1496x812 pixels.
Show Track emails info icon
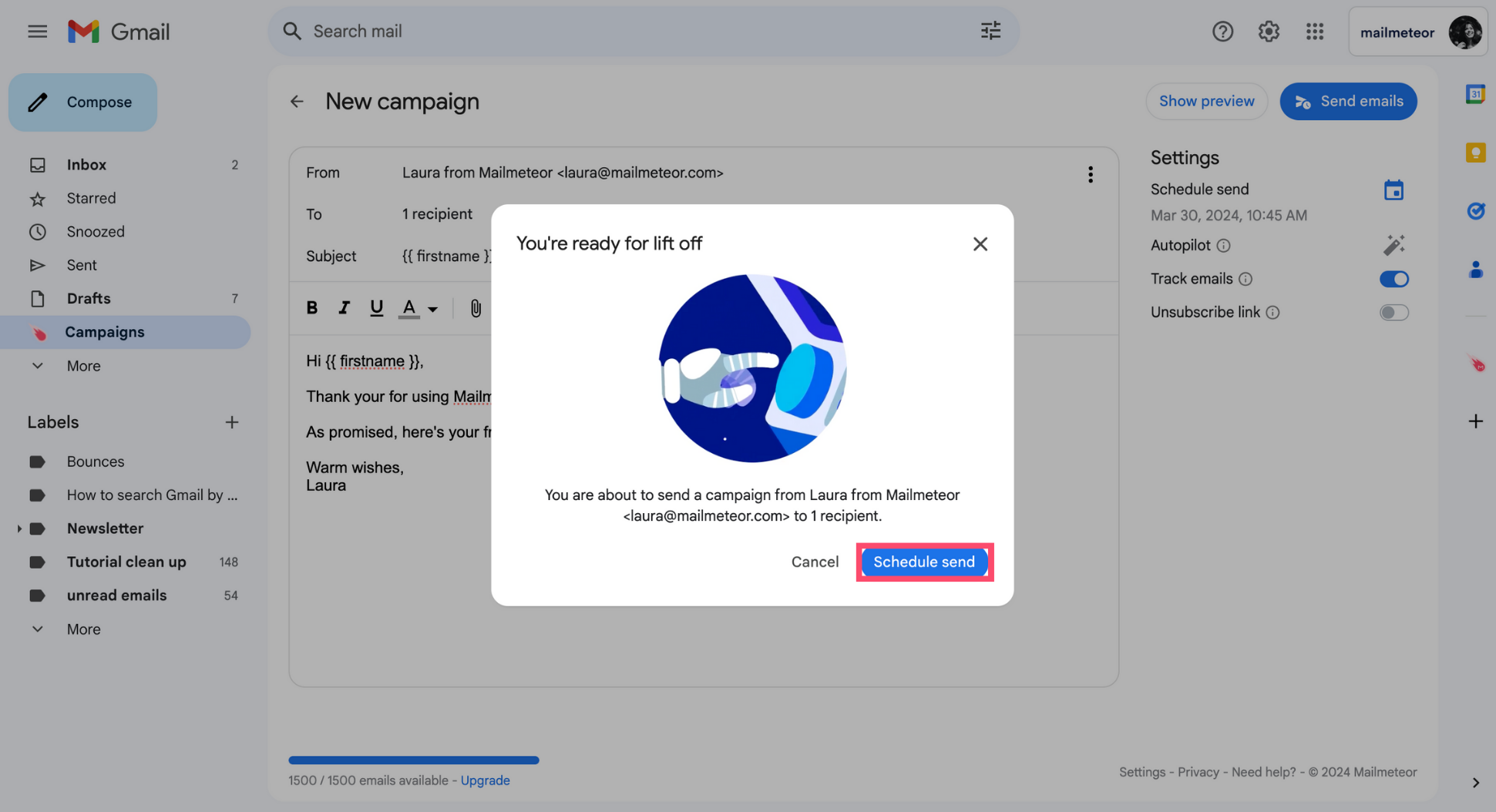(x=1246, y=279)
